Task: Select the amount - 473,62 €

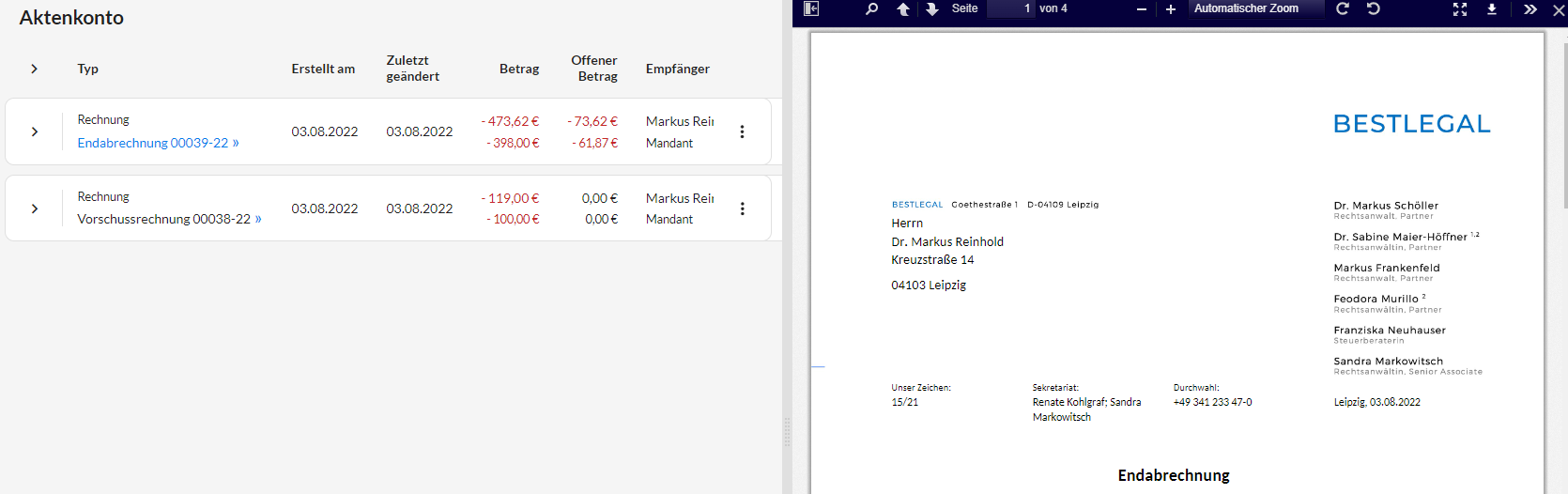Action: pos(510,121)
